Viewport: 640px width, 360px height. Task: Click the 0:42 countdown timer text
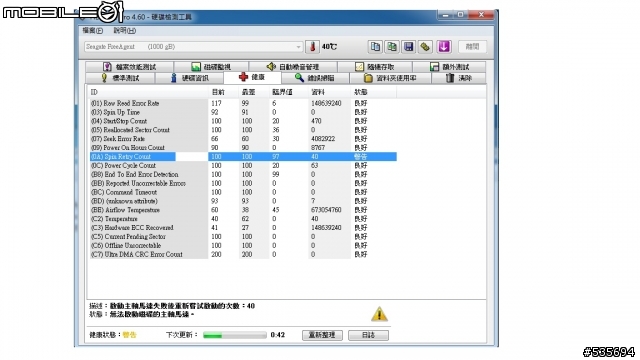(x=278, y=335)
